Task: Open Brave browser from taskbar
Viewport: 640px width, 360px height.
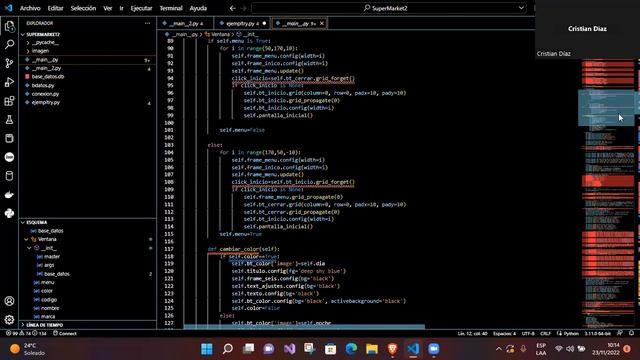Action: coord(393,349)
